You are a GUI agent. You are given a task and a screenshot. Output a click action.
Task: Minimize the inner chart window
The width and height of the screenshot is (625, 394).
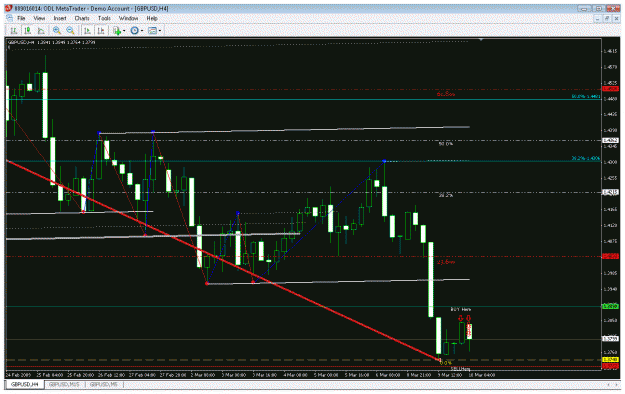tap(598, 18)
